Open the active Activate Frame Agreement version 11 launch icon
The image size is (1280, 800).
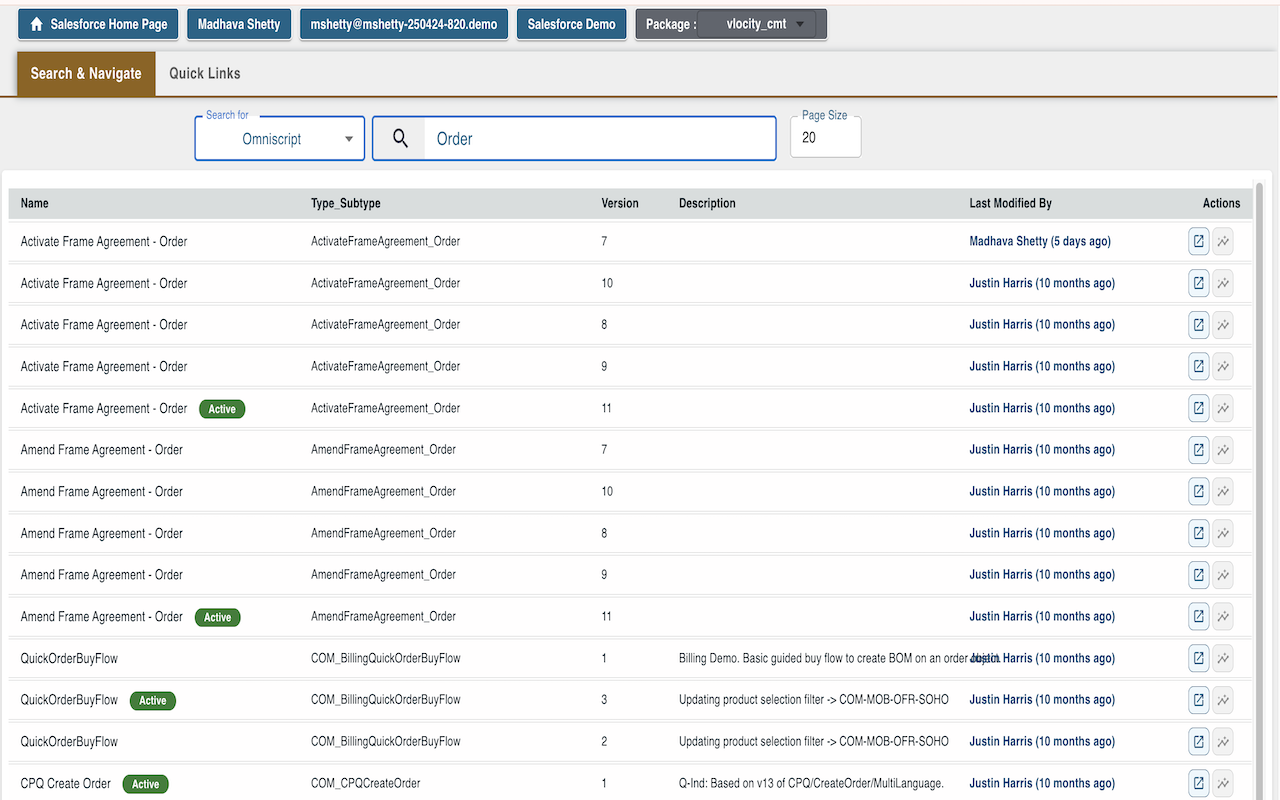click(x=1198, y=408)
